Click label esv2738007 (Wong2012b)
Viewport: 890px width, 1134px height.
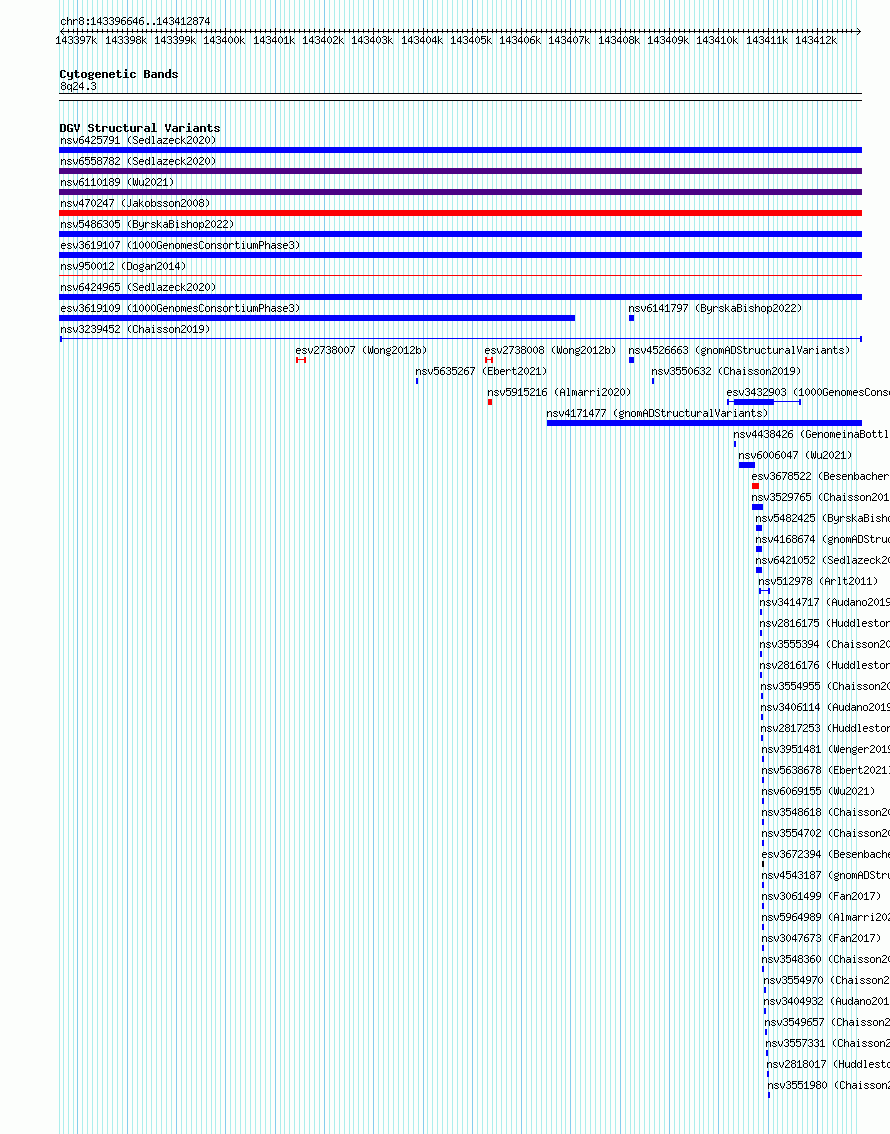pyautogui.click(x=361, y=350)
